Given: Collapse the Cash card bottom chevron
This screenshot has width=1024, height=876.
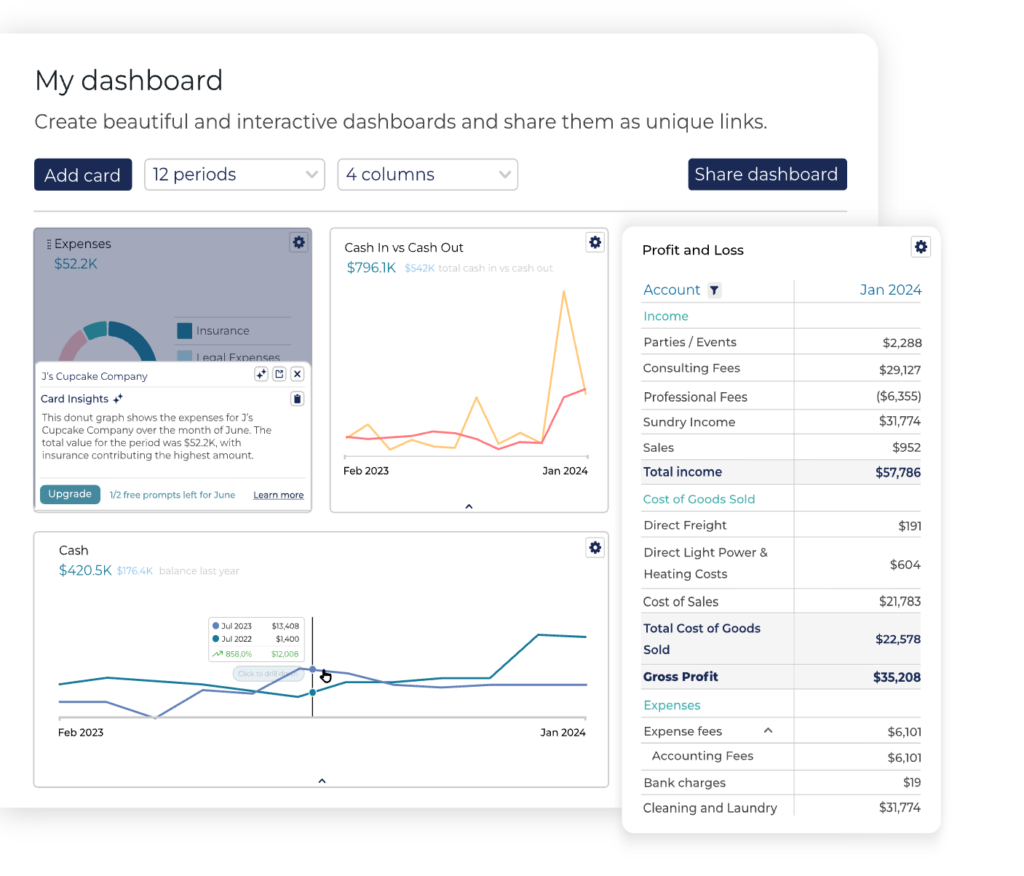Looking at the screenshot, I should (322, 781).
